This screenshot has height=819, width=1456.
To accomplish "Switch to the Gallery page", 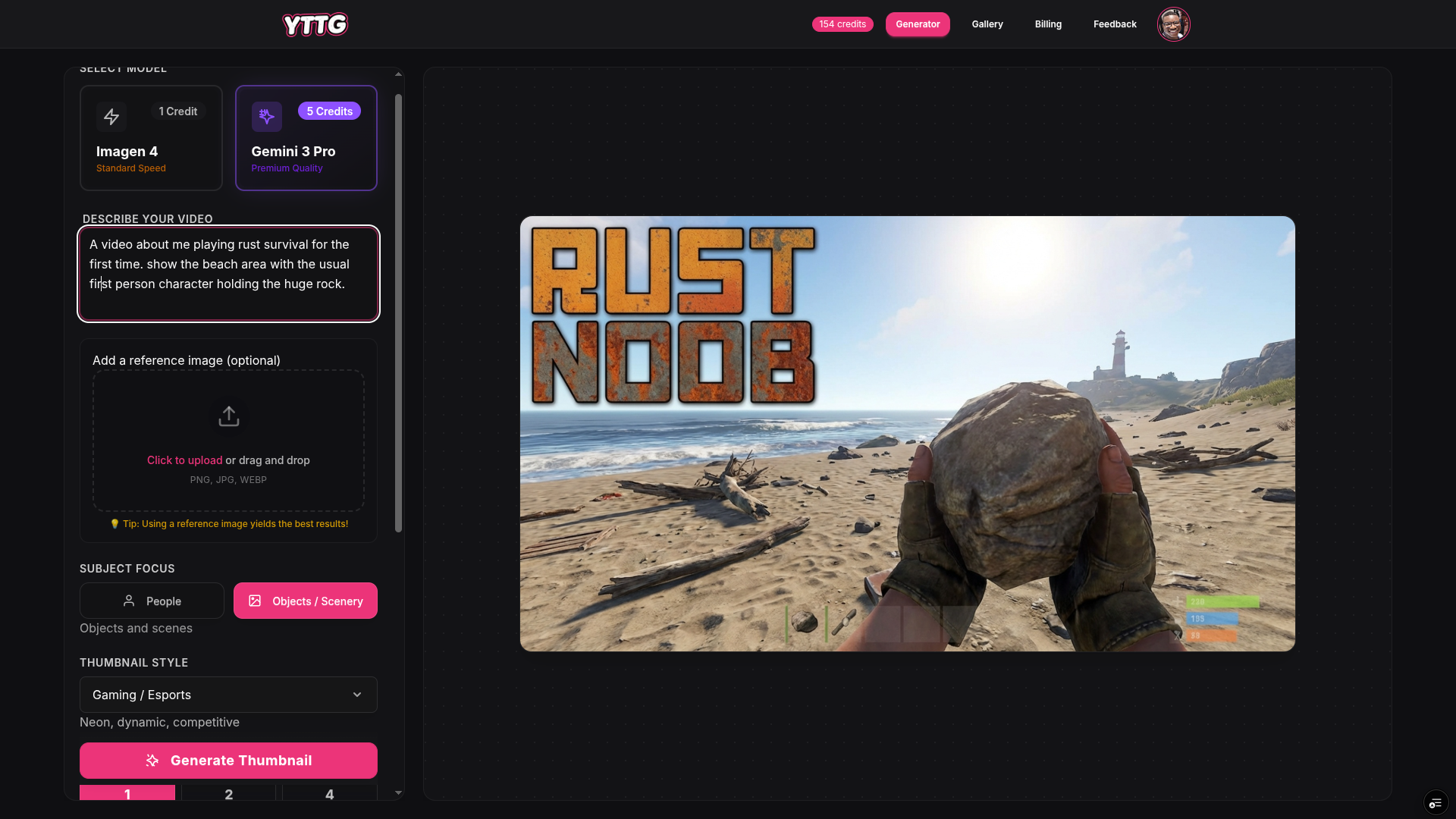I will [x=987, y=24].
